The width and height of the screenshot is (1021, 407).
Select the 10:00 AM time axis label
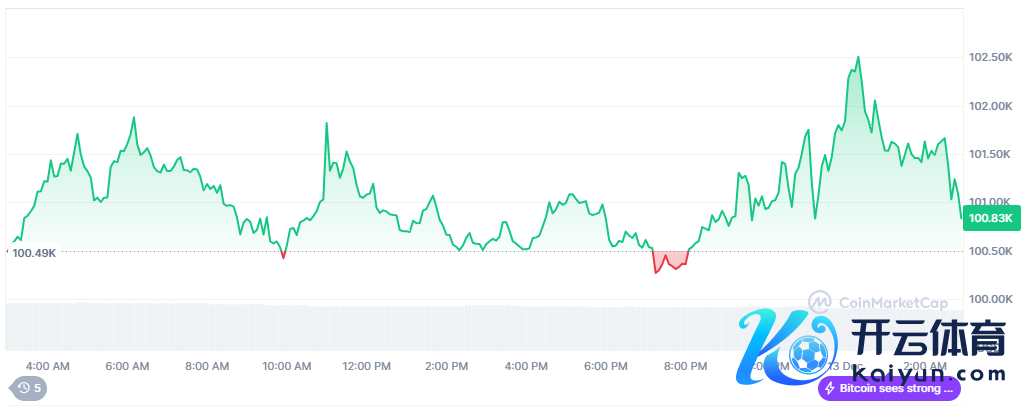[x=287, y=366]
